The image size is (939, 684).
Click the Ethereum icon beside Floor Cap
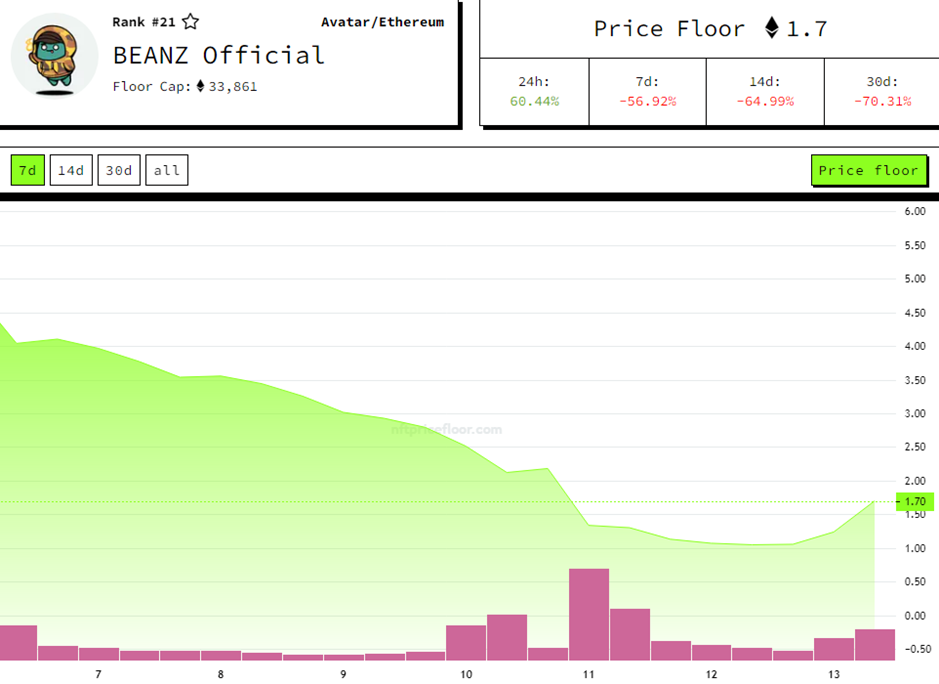pos(200,86)
